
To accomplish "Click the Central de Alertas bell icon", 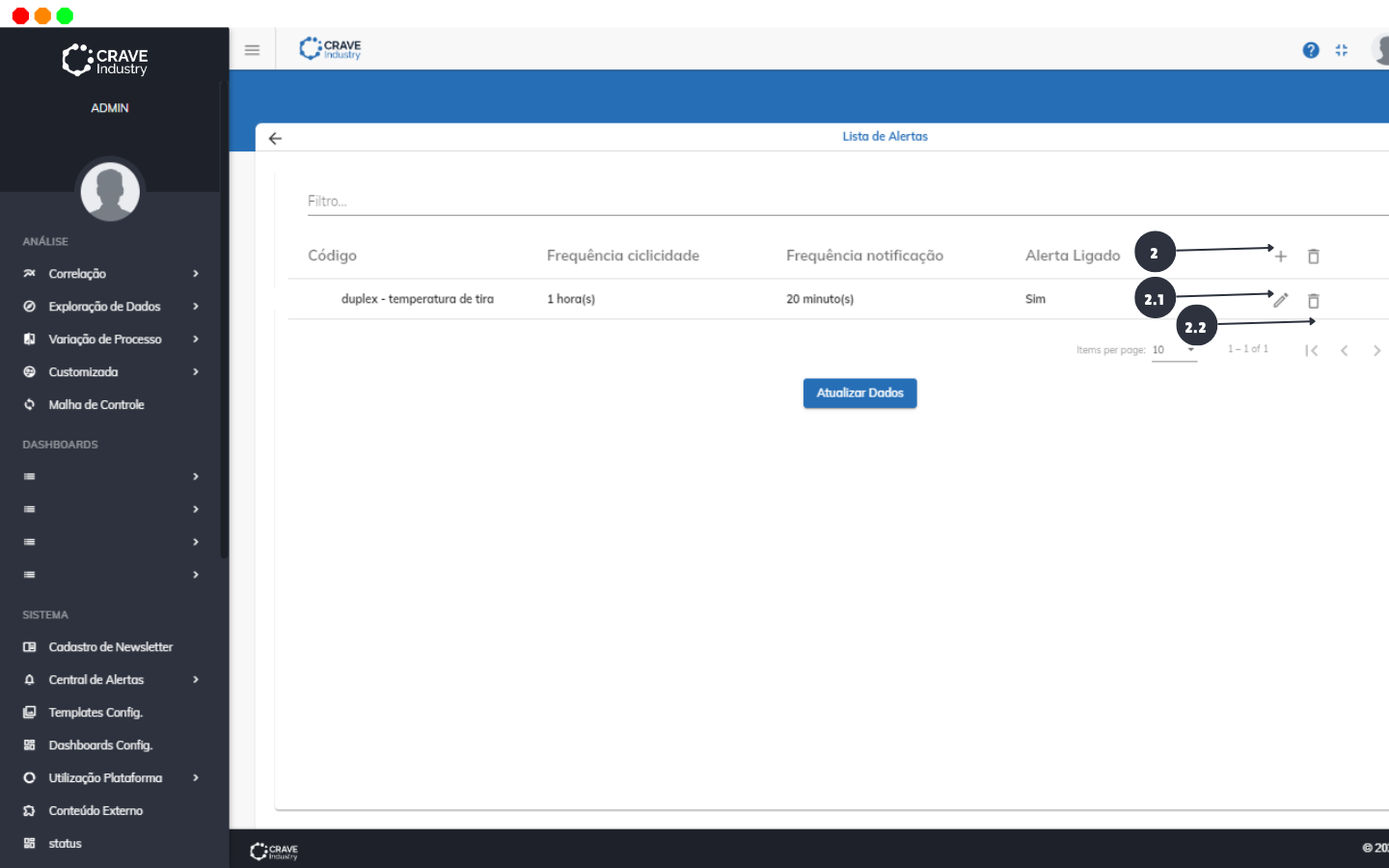I will (x=29, y=680).
